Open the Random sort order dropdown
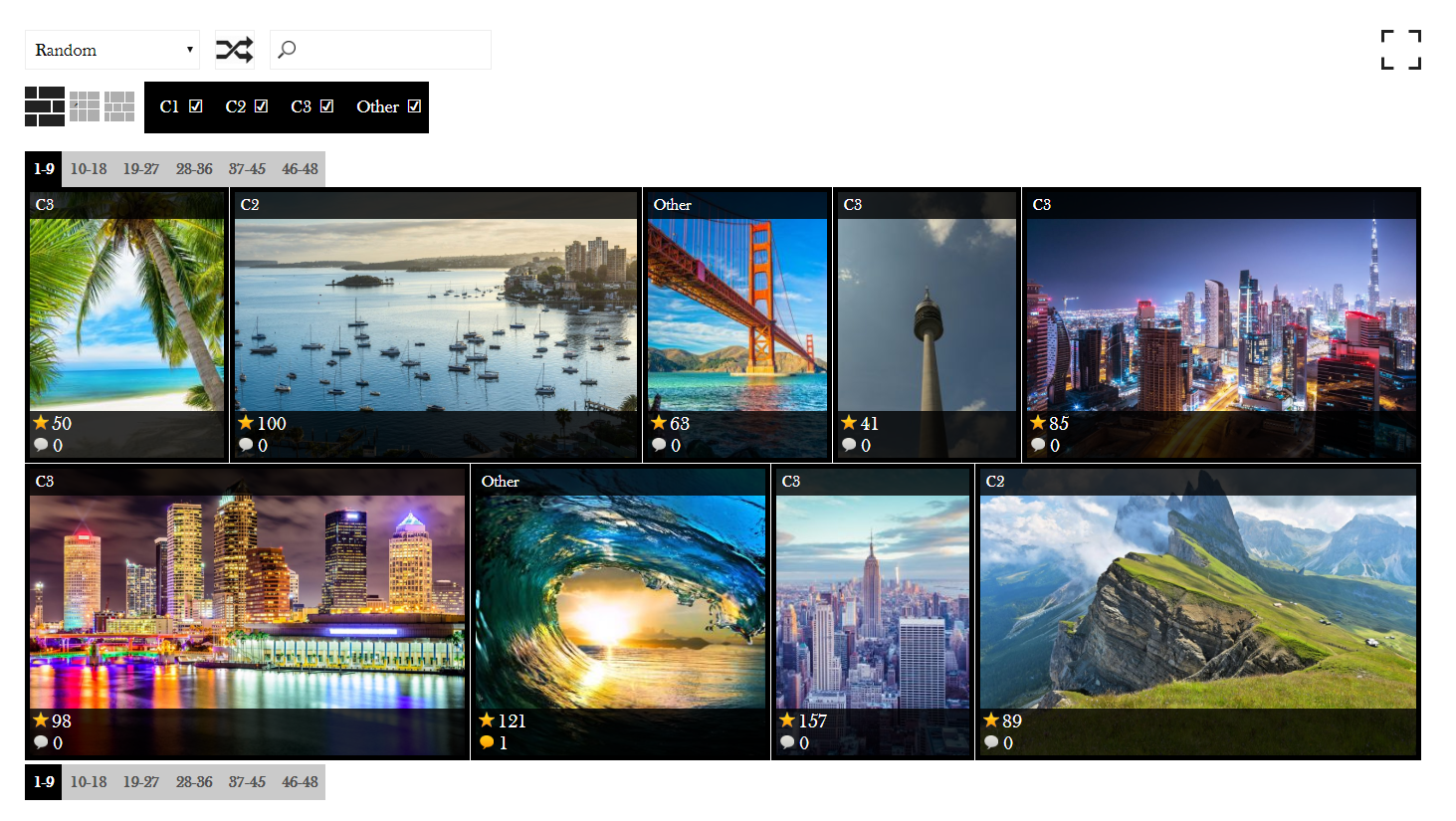This screenshot has height=821, width=1456. pyautogui.click(x=112, y=50)
